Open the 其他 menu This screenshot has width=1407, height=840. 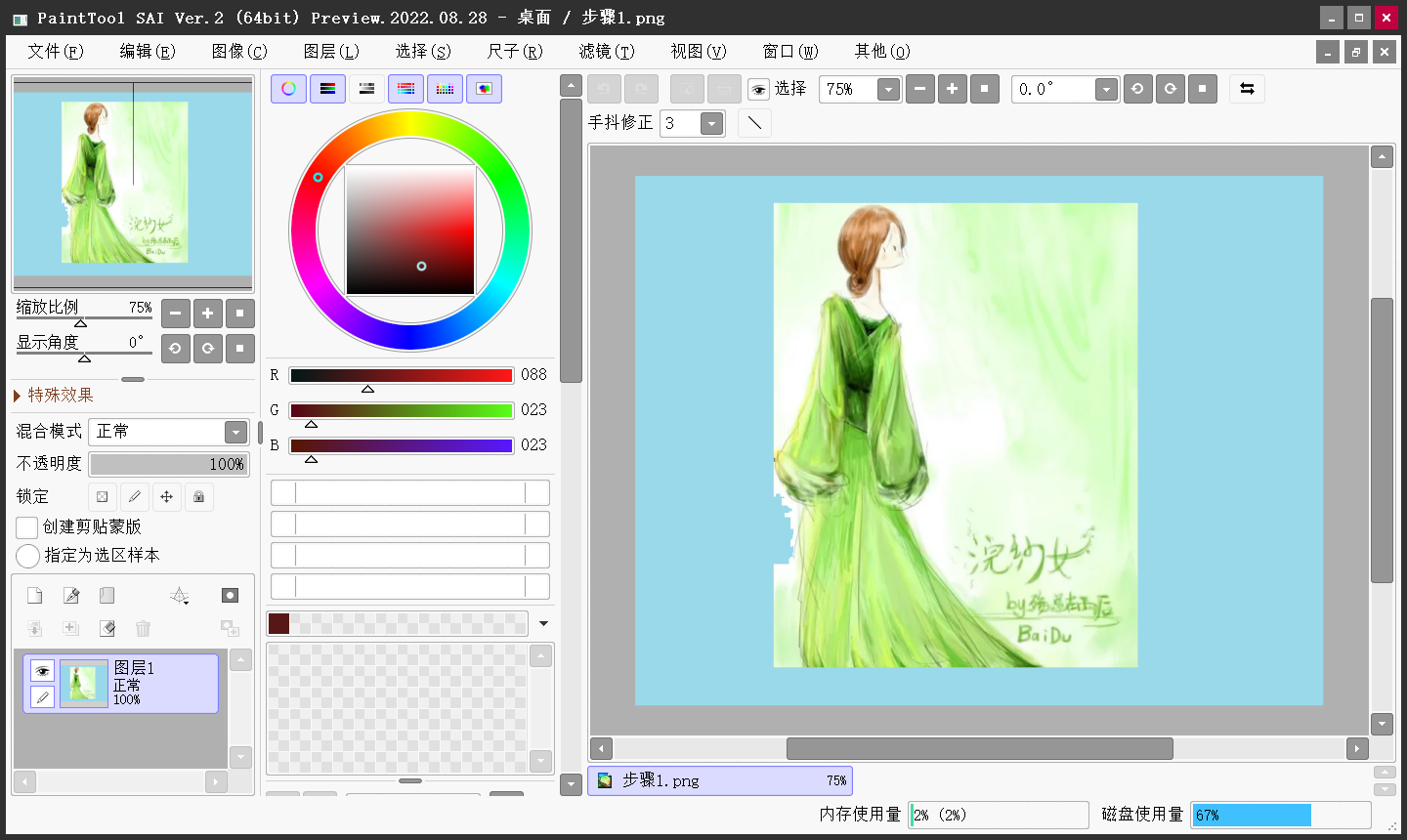coord(882,52)
